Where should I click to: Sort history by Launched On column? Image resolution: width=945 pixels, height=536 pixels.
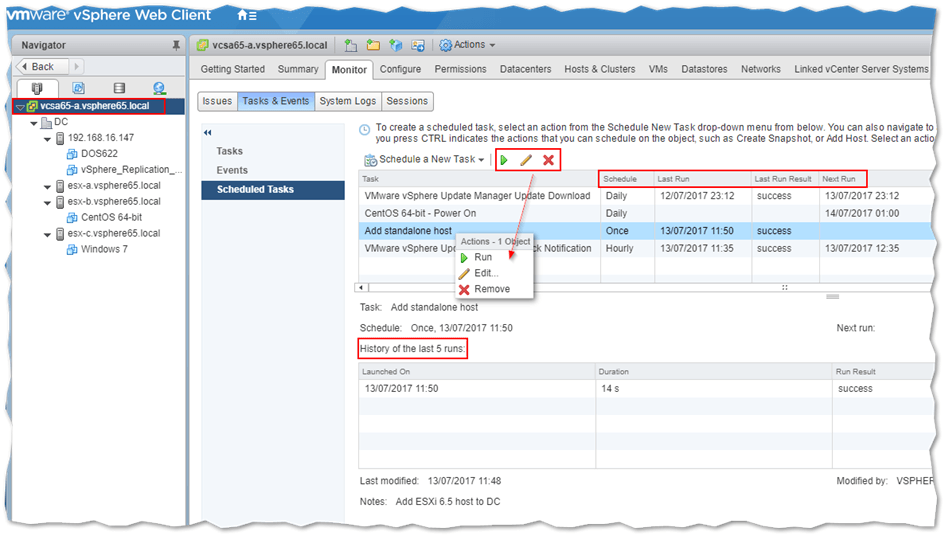click(x=477, y=372)
